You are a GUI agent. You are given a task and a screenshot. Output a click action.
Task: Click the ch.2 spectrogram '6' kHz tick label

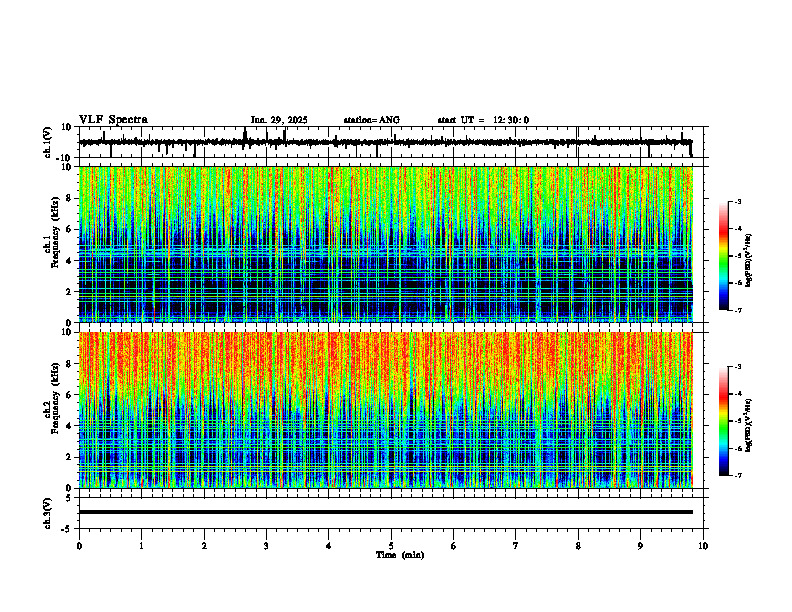click(71, 395)
